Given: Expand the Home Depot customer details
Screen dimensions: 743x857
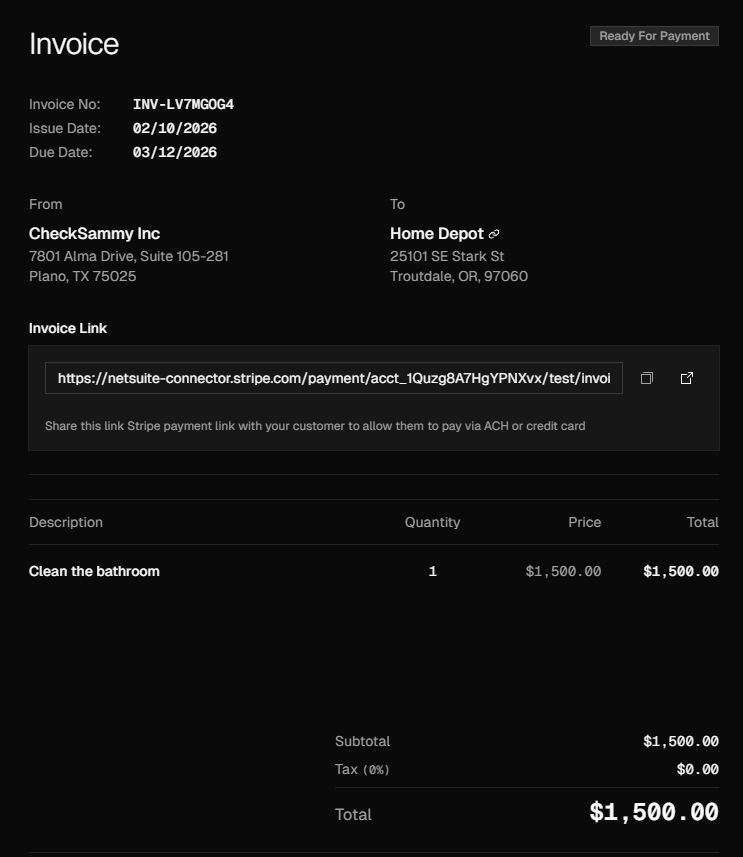Looking at the screenshot, I should [x=438, y=233].
